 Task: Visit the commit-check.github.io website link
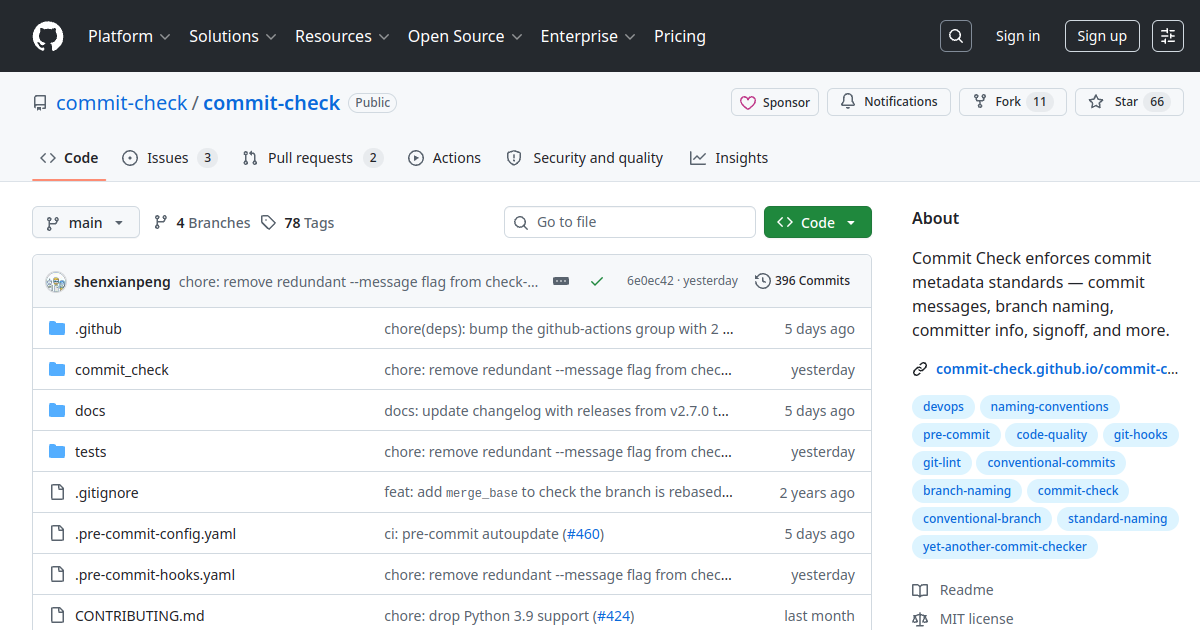[x=1057, y=369]
